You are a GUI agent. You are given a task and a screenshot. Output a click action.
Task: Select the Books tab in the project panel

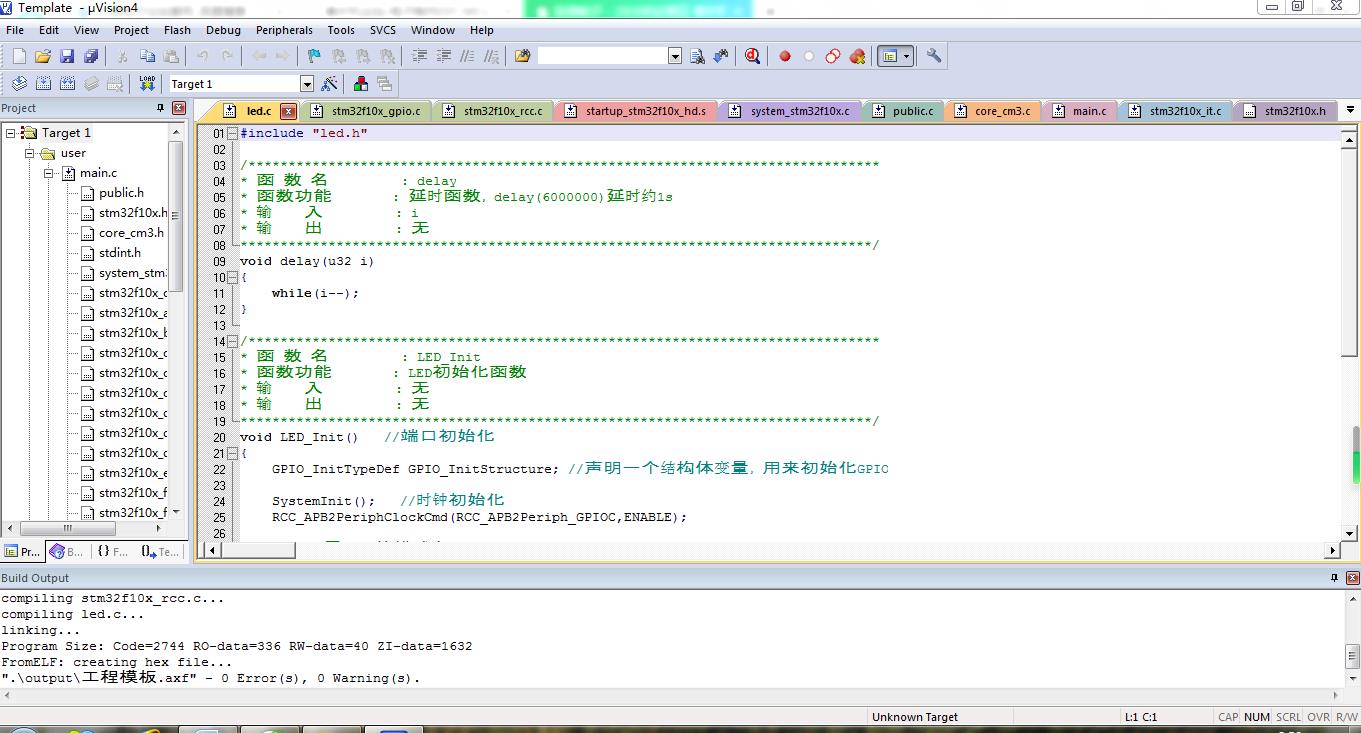(x=68, y=551)
